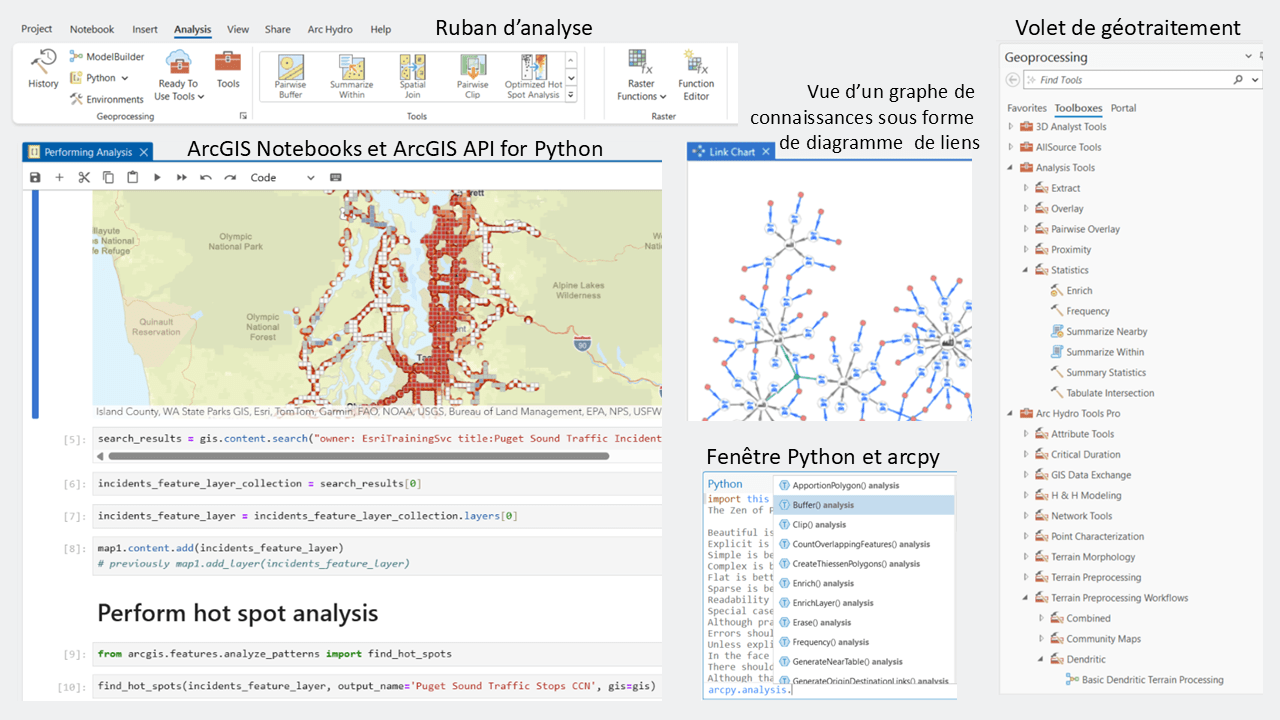The height and width of the screenshot is (720, 1280).
Task: Run the Pairwise Buffer tool
Action: pos(291,76)
